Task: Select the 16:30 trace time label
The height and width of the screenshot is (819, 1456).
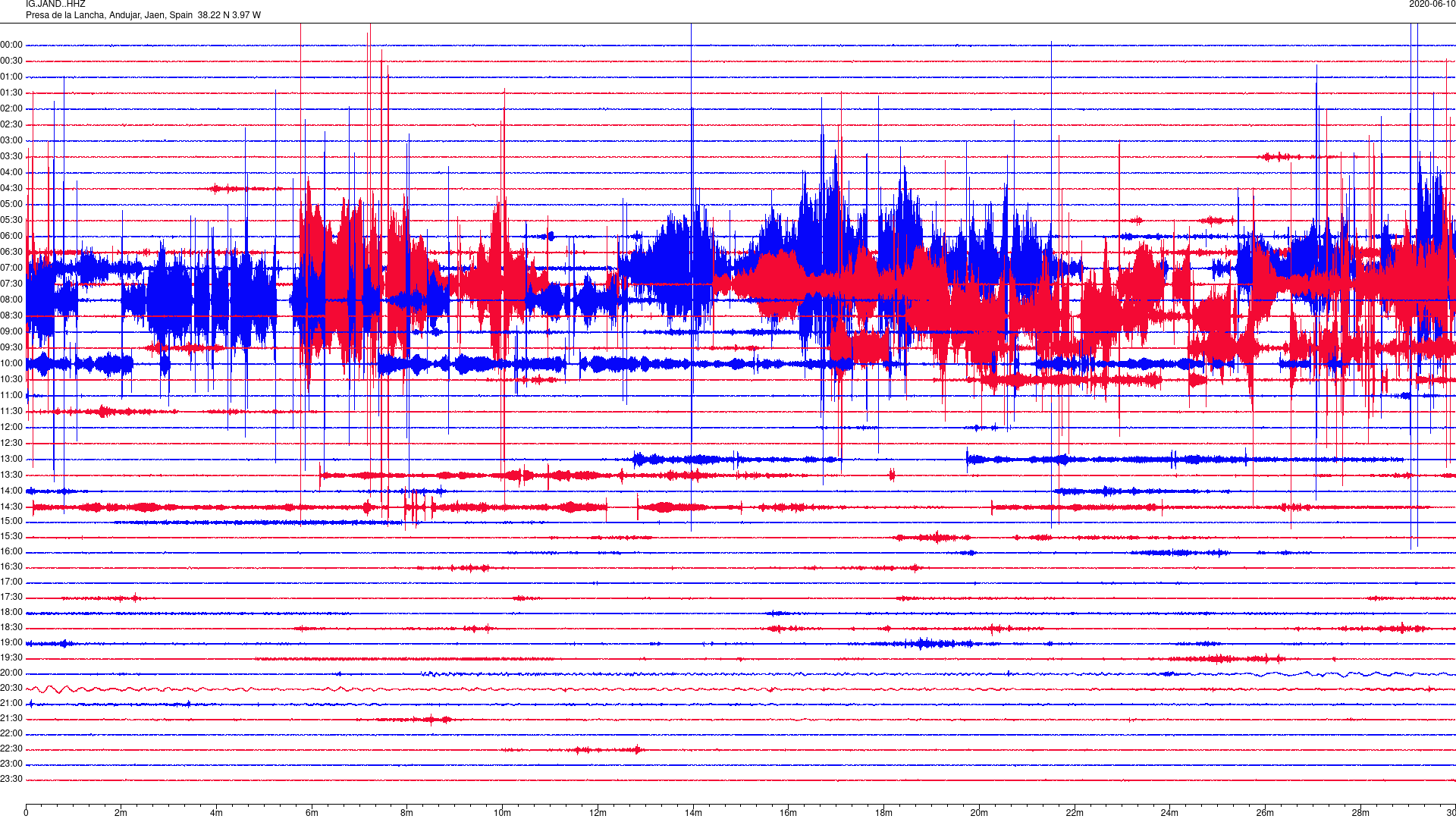Action: [11, 567]
